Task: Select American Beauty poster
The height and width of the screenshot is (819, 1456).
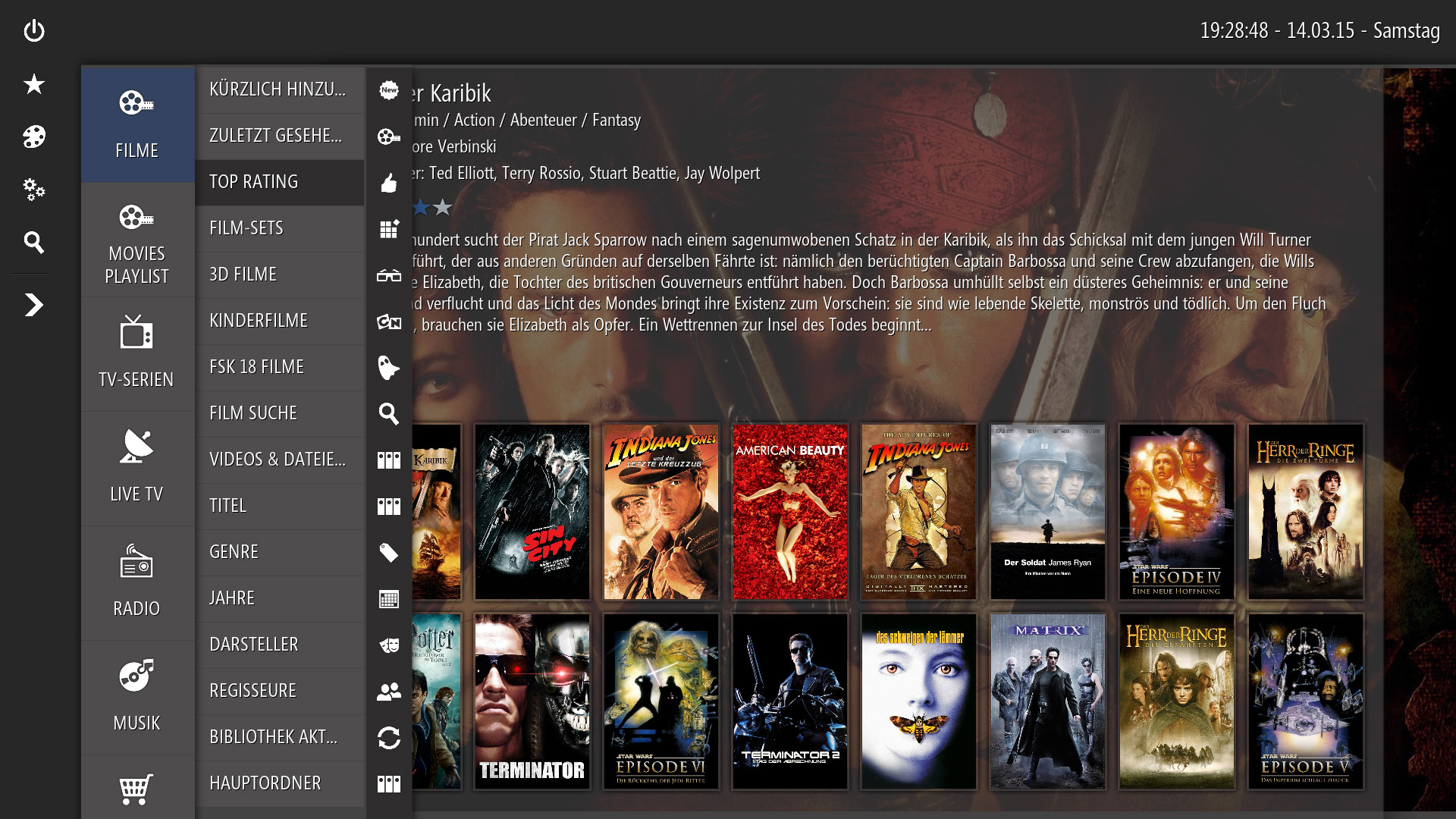Action: coord(790,512)
